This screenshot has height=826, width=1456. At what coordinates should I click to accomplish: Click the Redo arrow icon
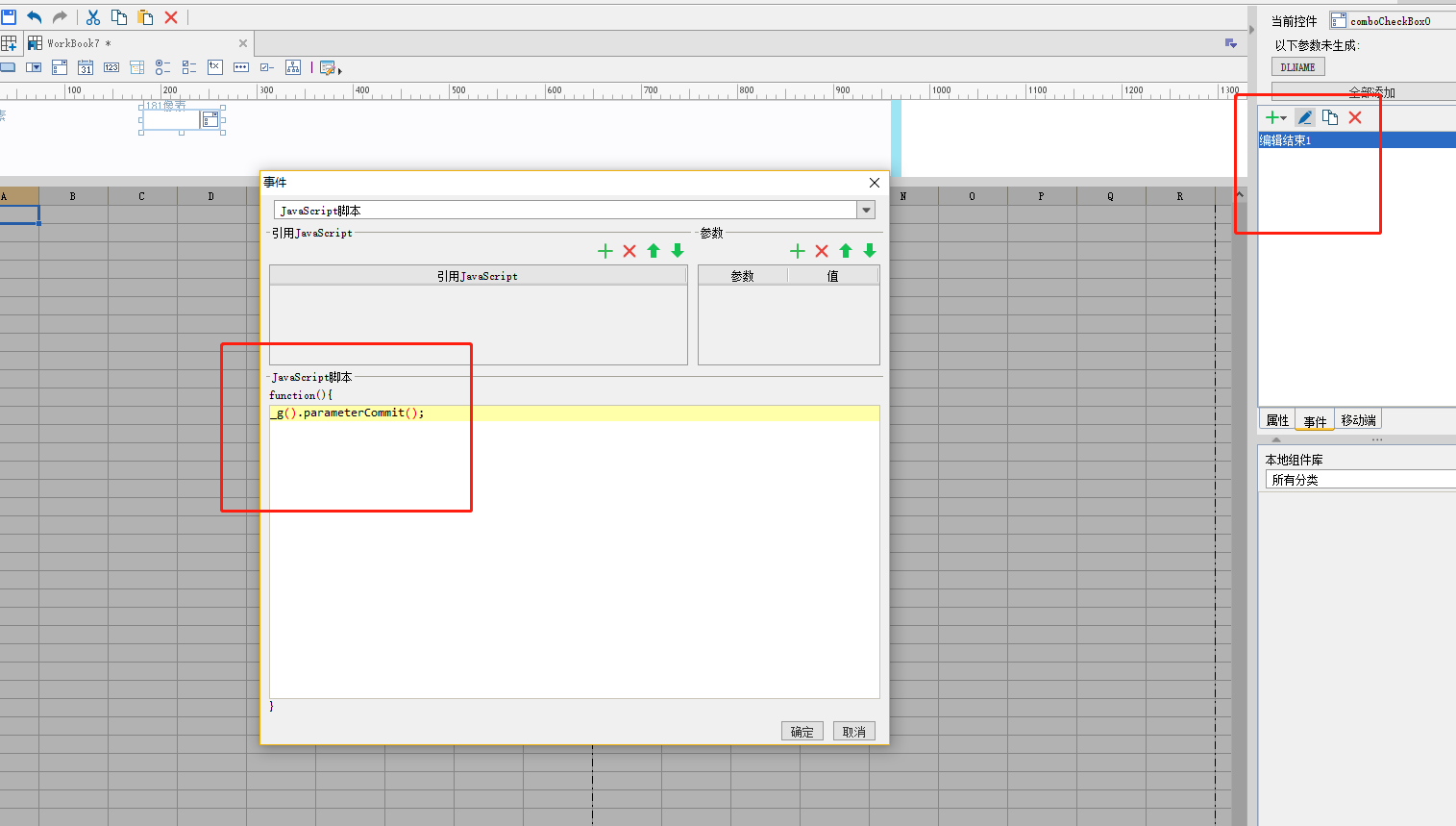point(60,16)
